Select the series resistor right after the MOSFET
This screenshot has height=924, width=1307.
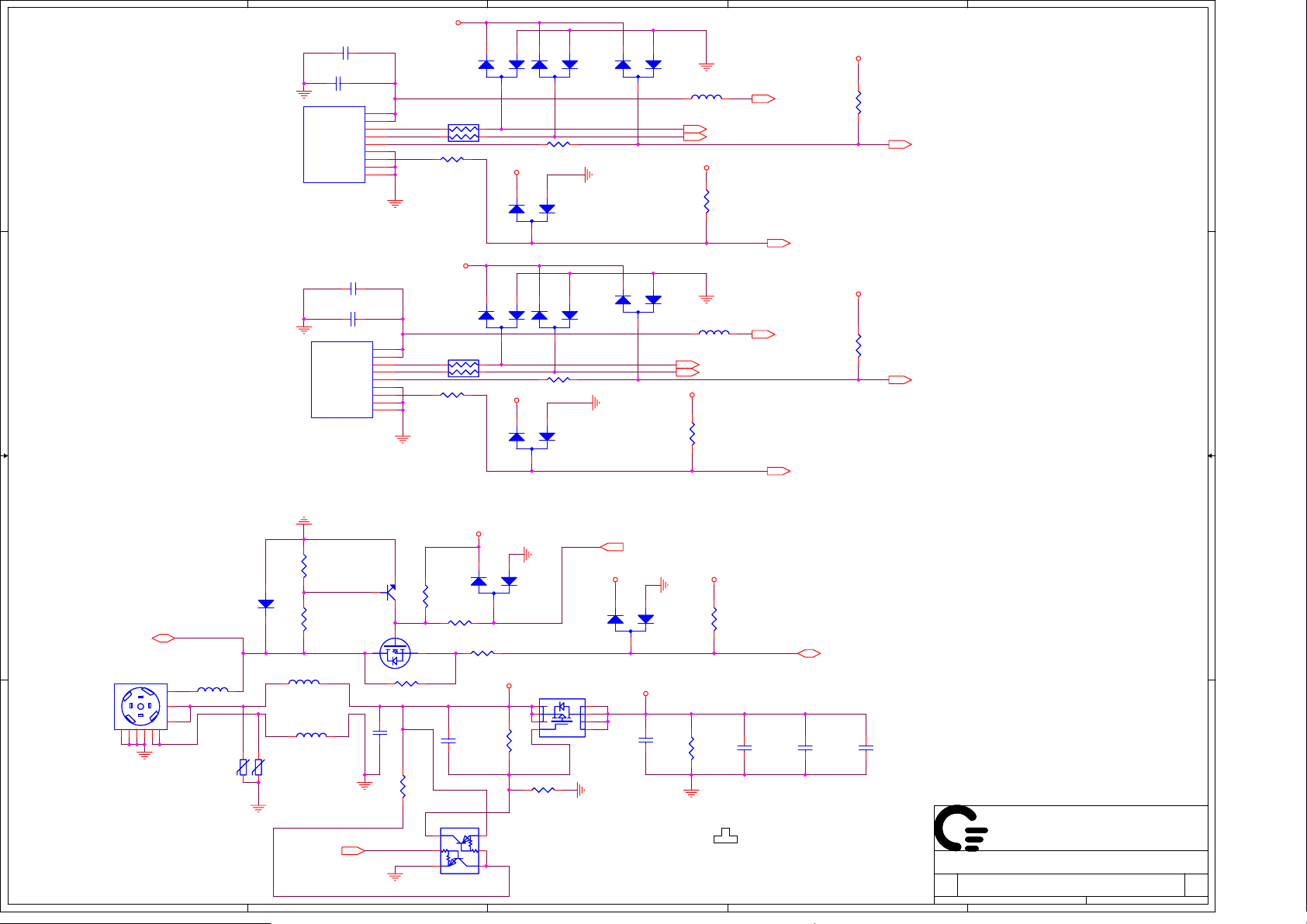pyautogui.click(x=482, y=653)
